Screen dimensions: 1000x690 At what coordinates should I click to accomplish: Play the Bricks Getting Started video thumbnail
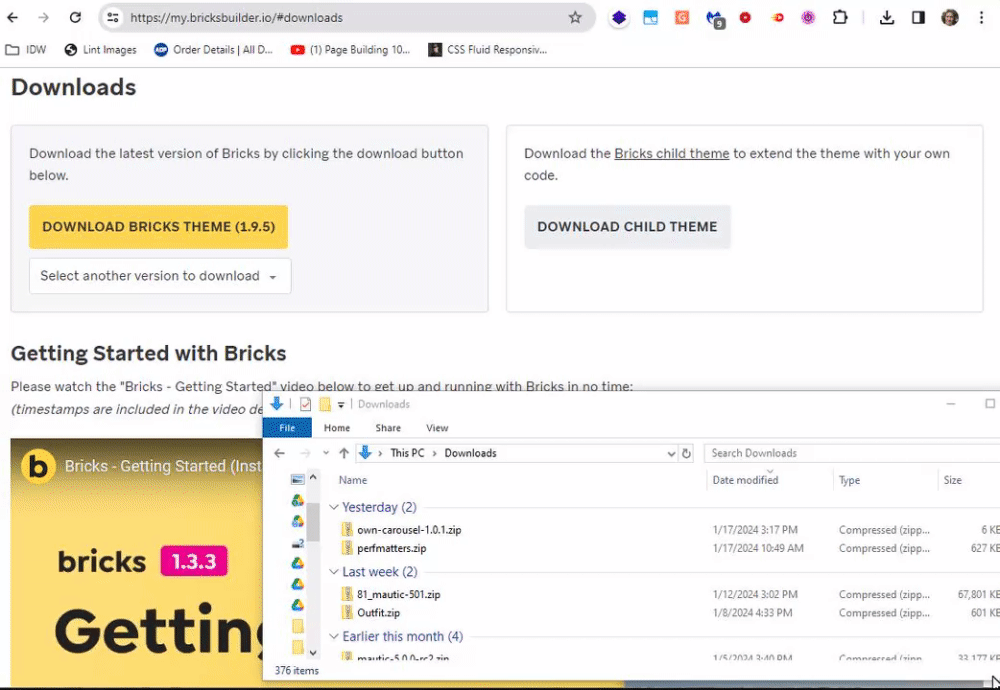point(136,563)
